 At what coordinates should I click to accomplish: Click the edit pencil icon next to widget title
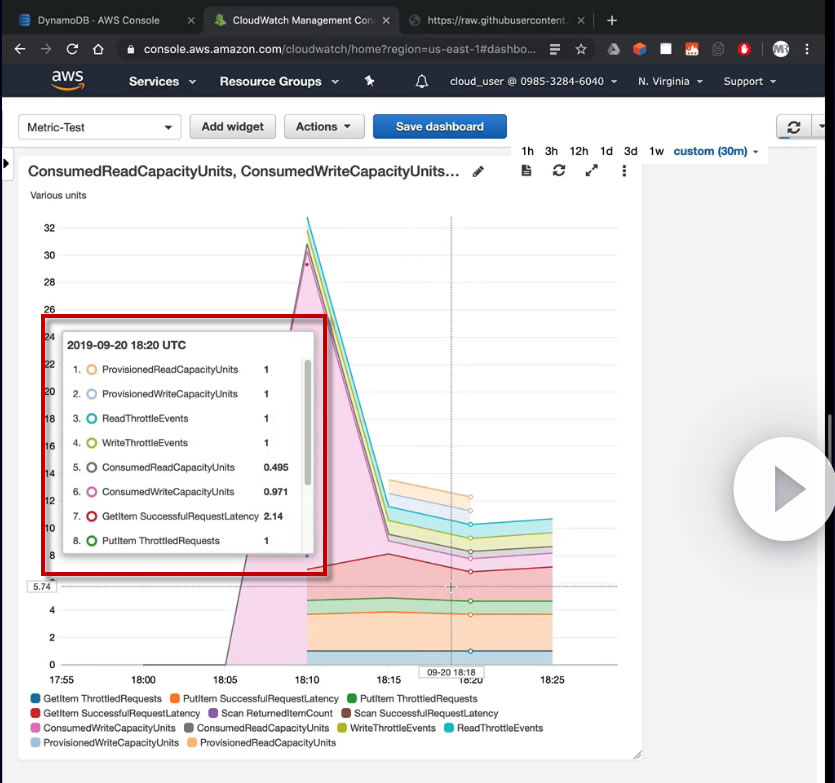tap(479, 172)
